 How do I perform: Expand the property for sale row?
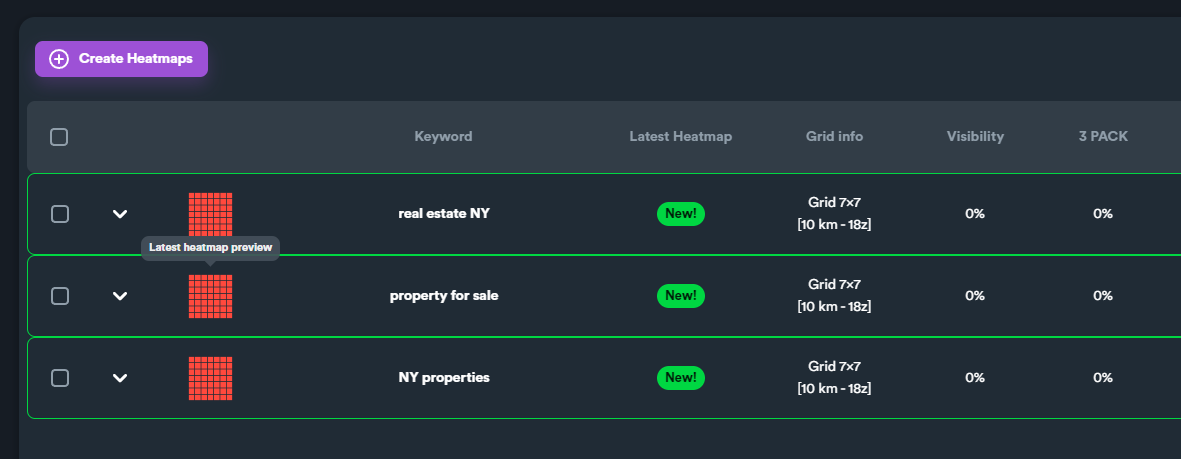tap(120, 296)
